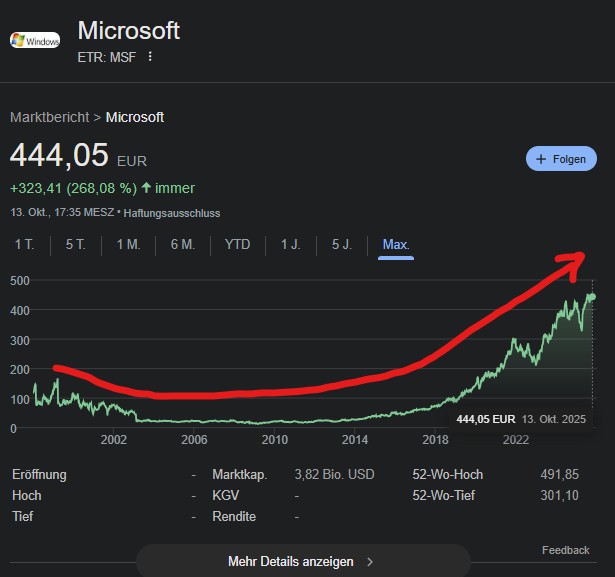Click the 3,82 Bio. USD value

click(x=334, y=475)
